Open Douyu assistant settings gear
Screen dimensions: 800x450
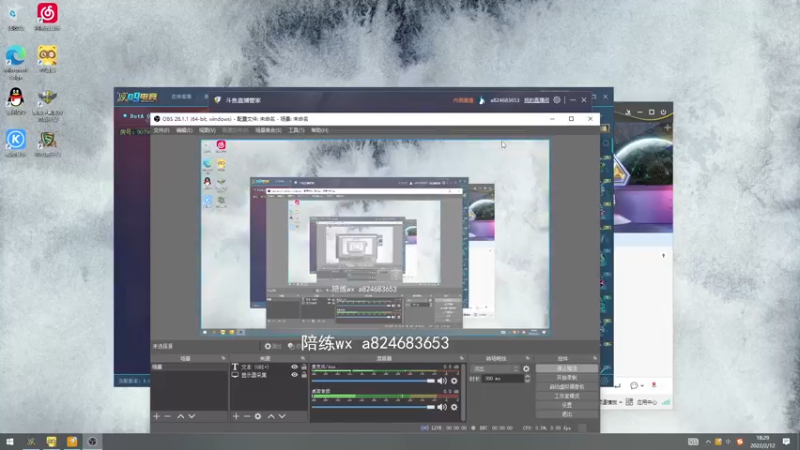coord(557,100)
